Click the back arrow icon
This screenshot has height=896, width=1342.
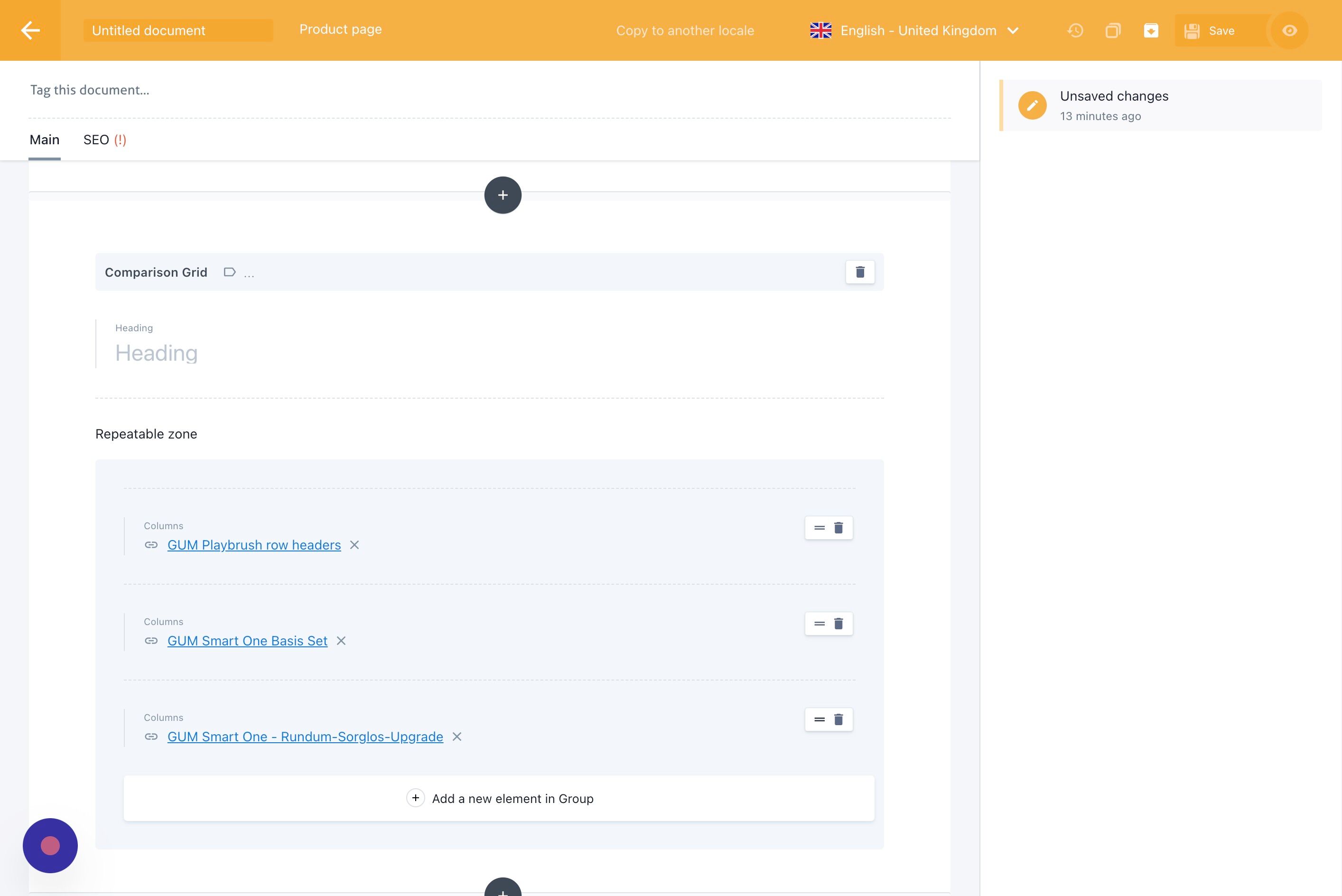point(30,30)
